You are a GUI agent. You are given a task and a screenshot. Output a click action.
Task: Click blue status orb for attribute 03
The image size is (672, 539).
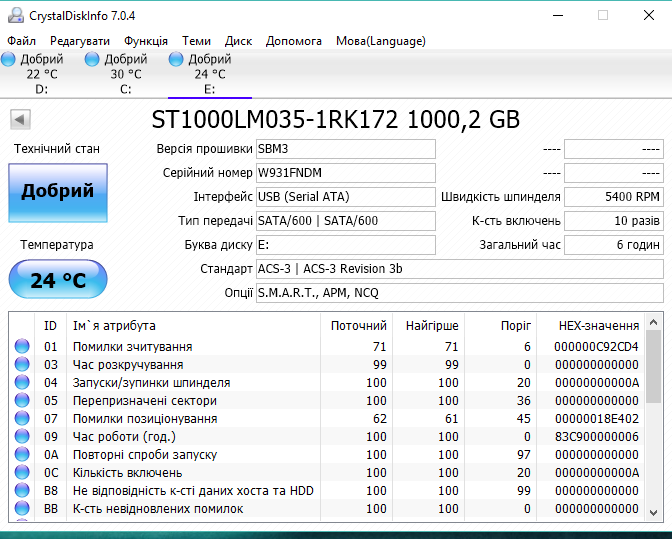[22, 364]
